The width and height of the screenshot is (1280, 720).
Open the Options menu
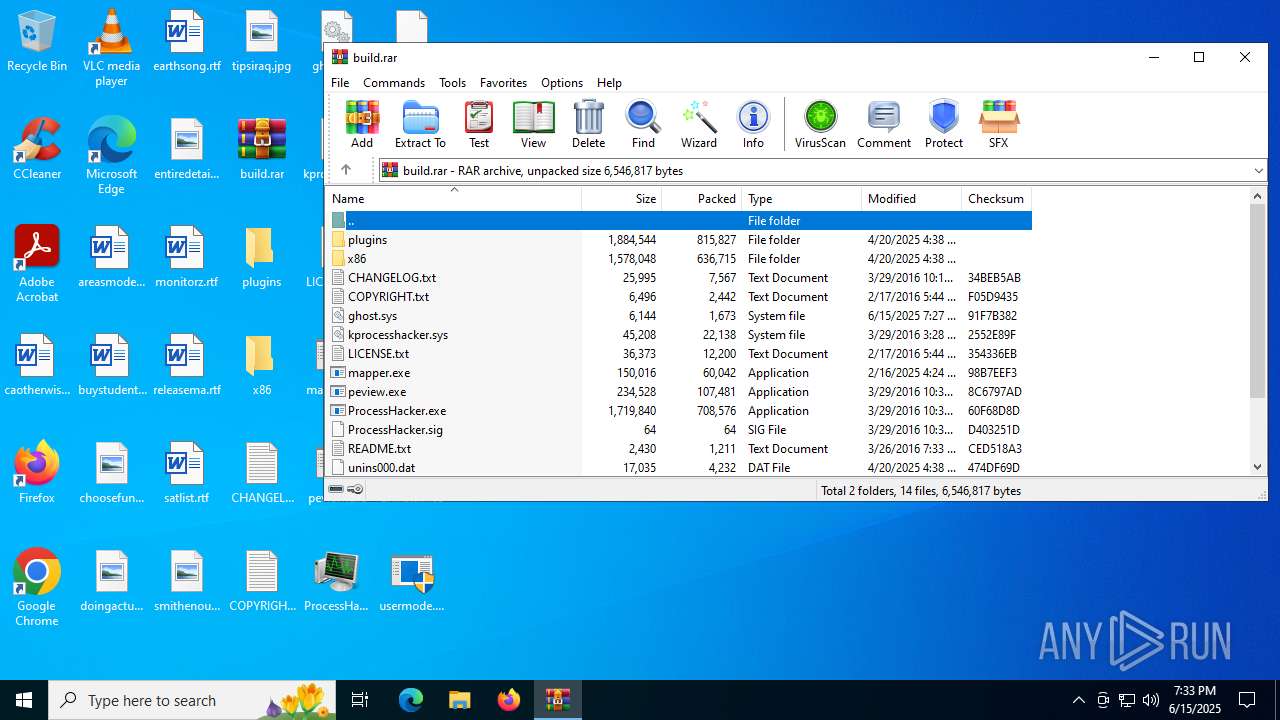click(x=562, y=83)
